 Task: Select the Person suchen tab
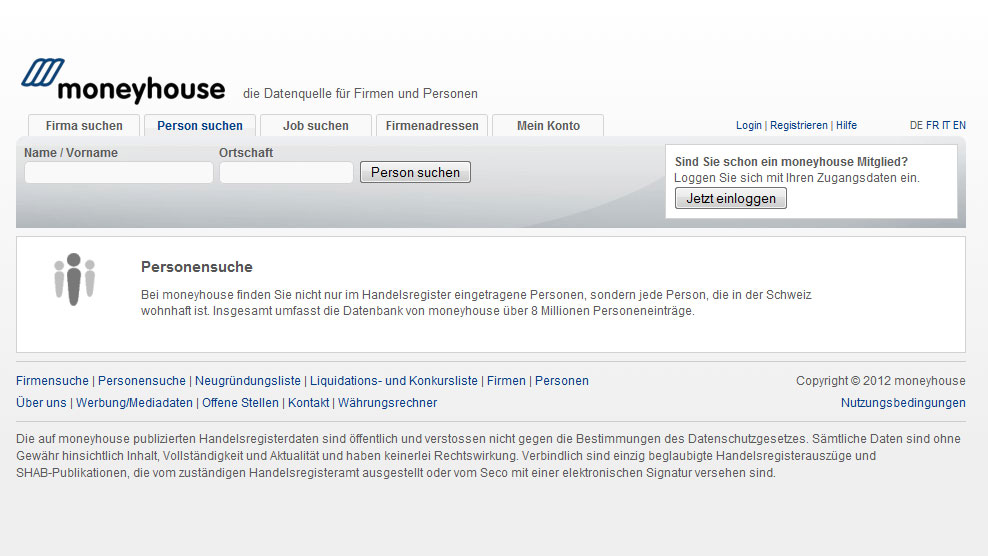pos(200,125)
